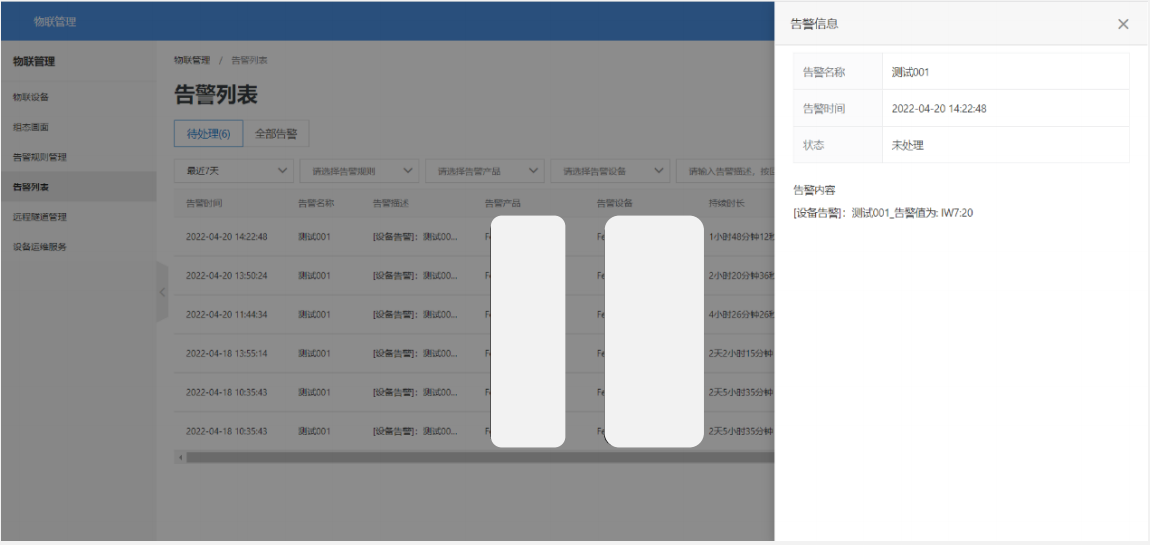Open 设备运维服务 sidebar item
The width and height of the screenshot is (1150, 545).
tap(40, 247)
